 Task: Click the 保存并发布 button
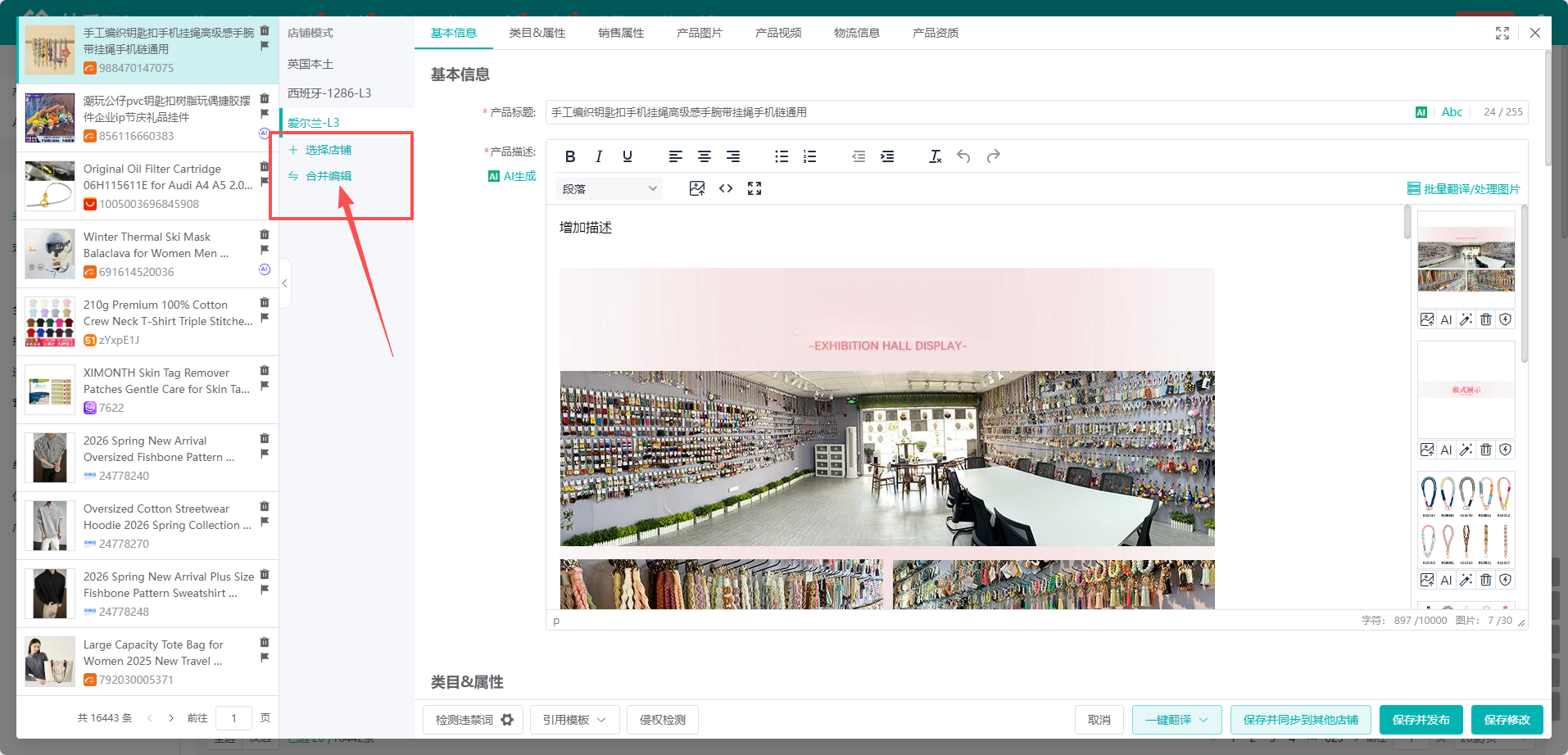click(x=1421, y=720)
